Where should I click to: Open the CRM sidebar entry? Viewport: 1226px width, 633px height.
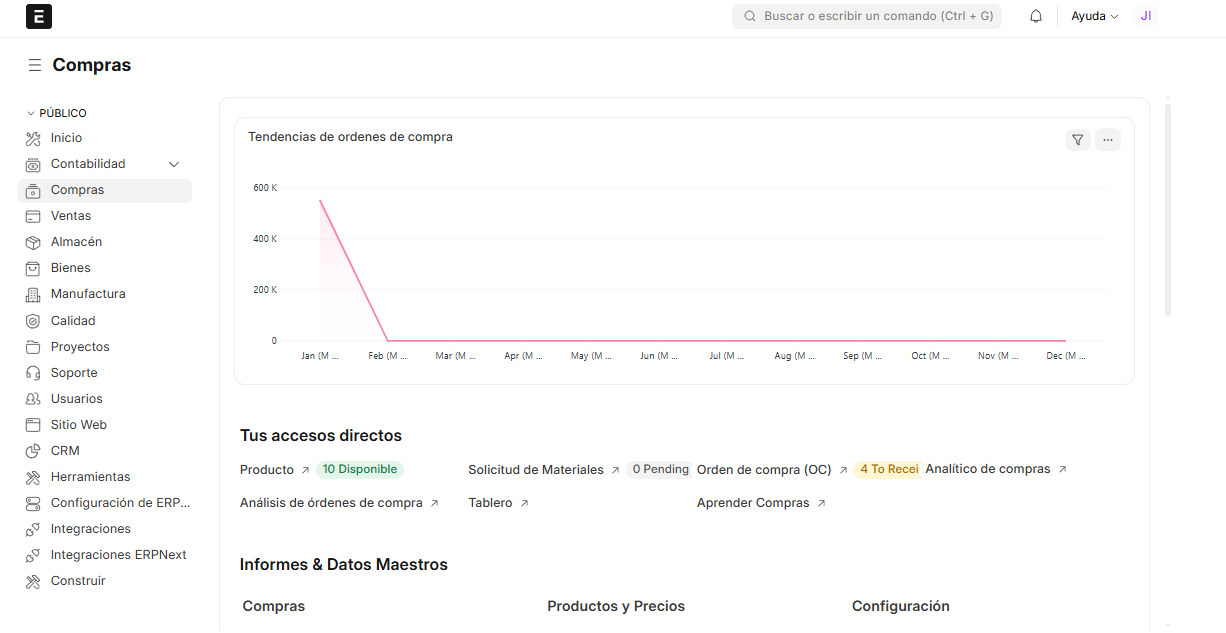(x=65, y=451)
